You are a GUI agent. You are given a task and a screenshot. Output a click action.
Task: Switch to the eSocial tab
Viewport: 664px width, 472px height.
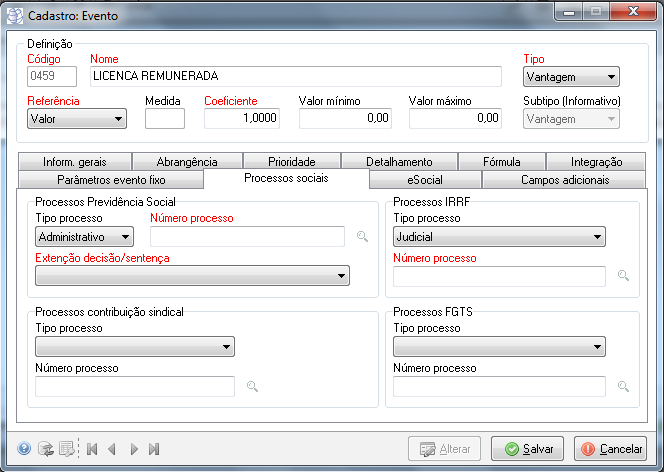click(x=425, y=180)
